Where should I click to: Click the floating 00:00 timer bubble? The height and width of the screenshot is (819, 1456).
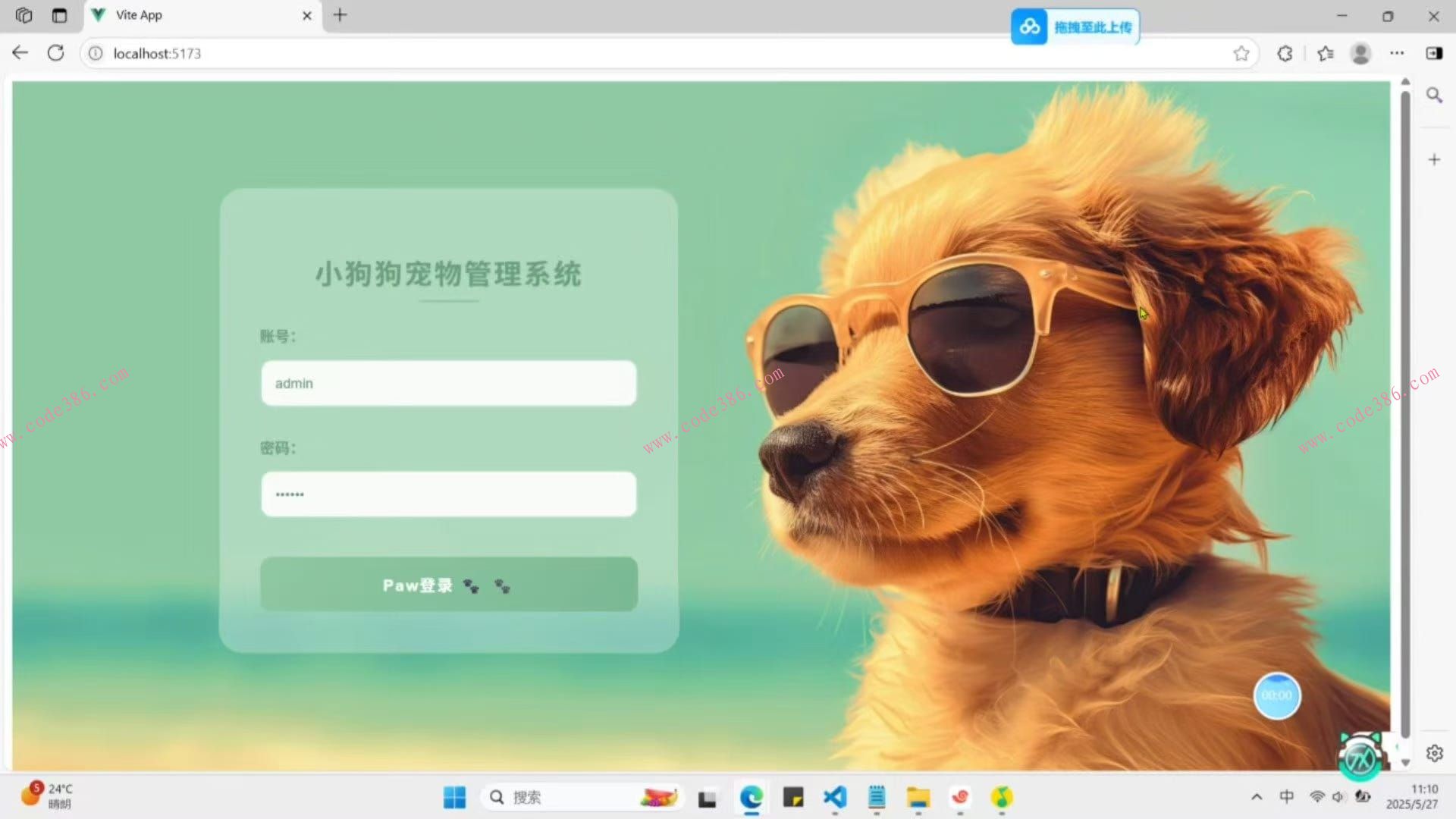click(x=1277, y=695)
